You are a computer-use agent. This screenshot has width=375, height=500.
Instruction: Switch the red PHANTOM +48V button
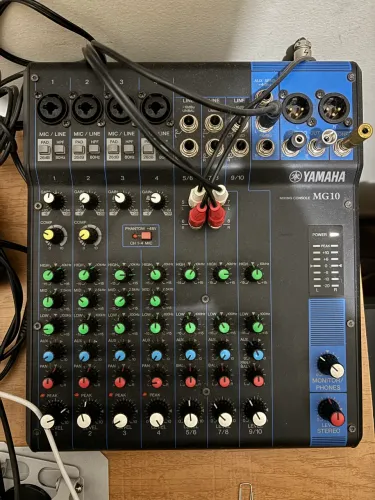146,236
